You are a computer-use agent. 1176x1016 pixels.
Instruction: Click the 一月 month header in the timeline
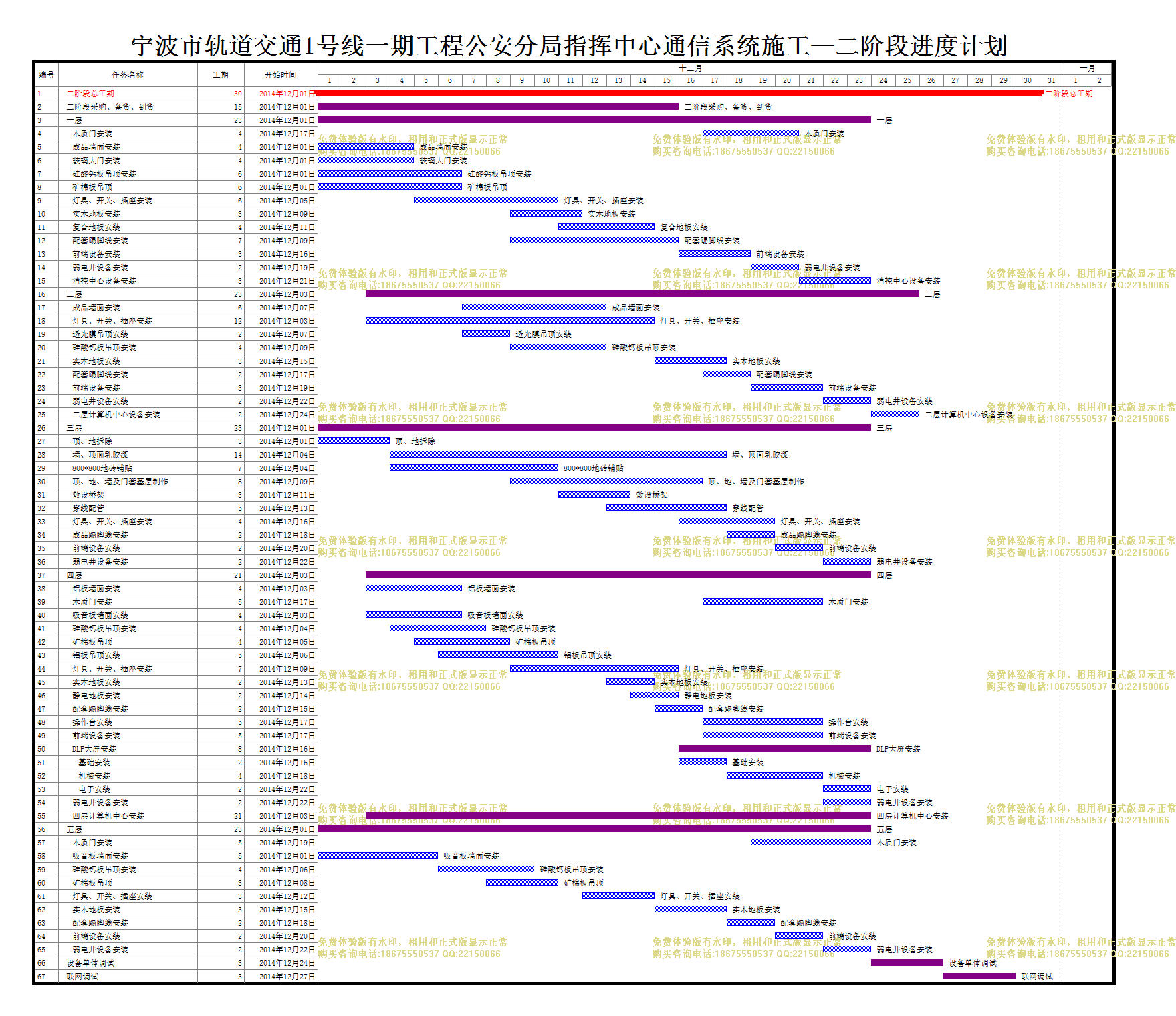click(x=1088, y=68)
